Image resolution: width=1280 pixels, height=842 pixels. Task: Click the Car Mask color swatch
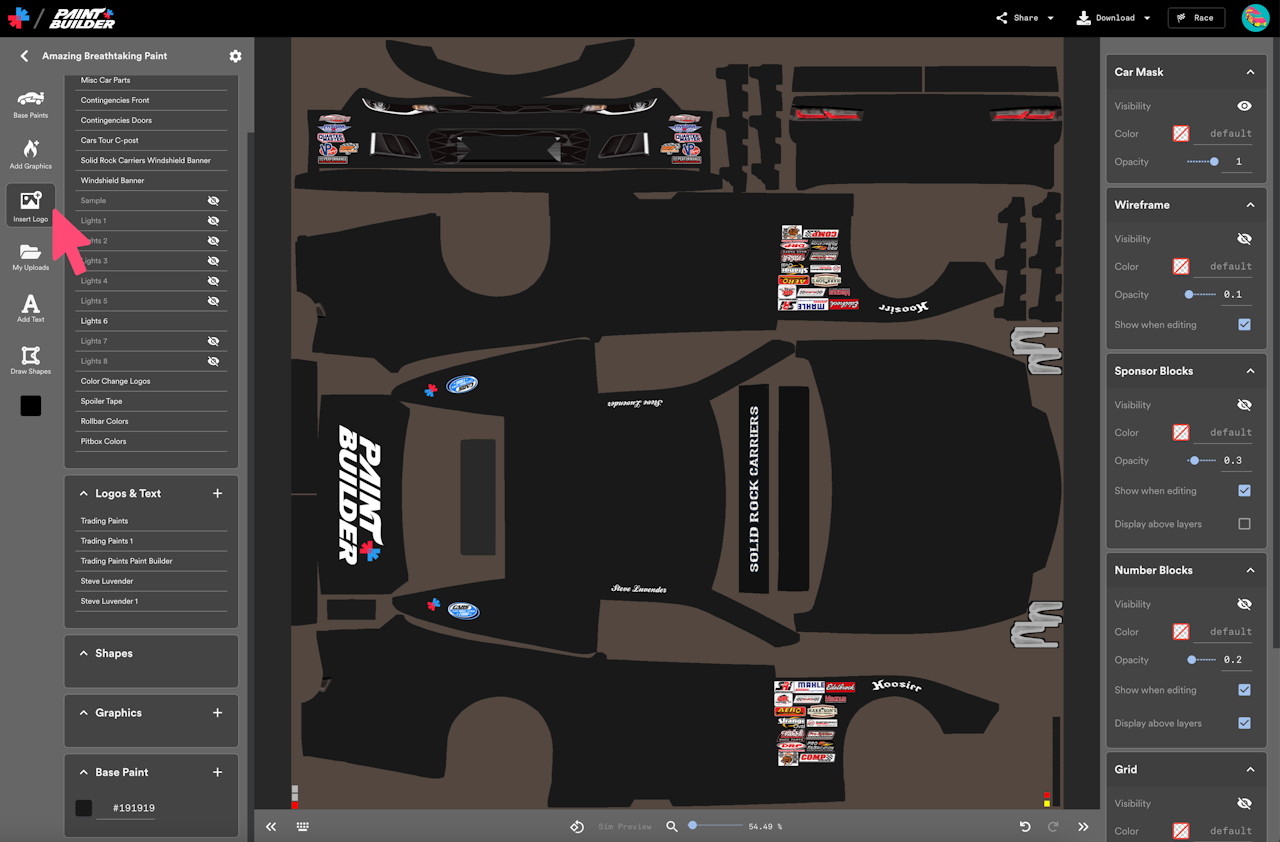1181,133
